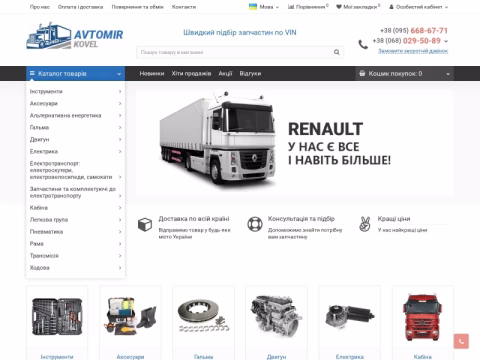The image size is (480, 360).
Task: Open the Інструменти card label
Action: (57, 357)
